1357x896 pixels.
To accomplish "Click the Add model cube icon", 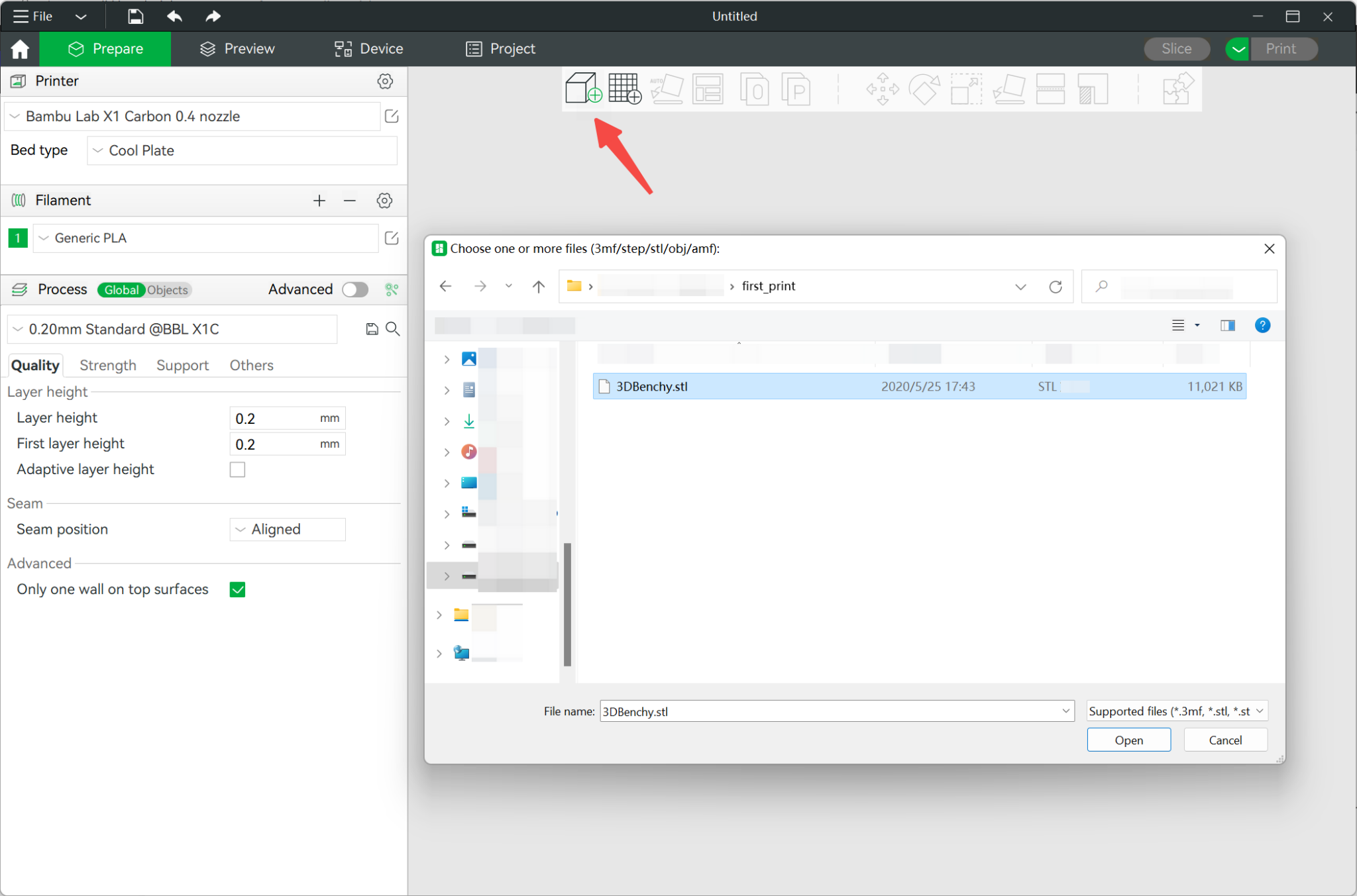I will point(583,88).
